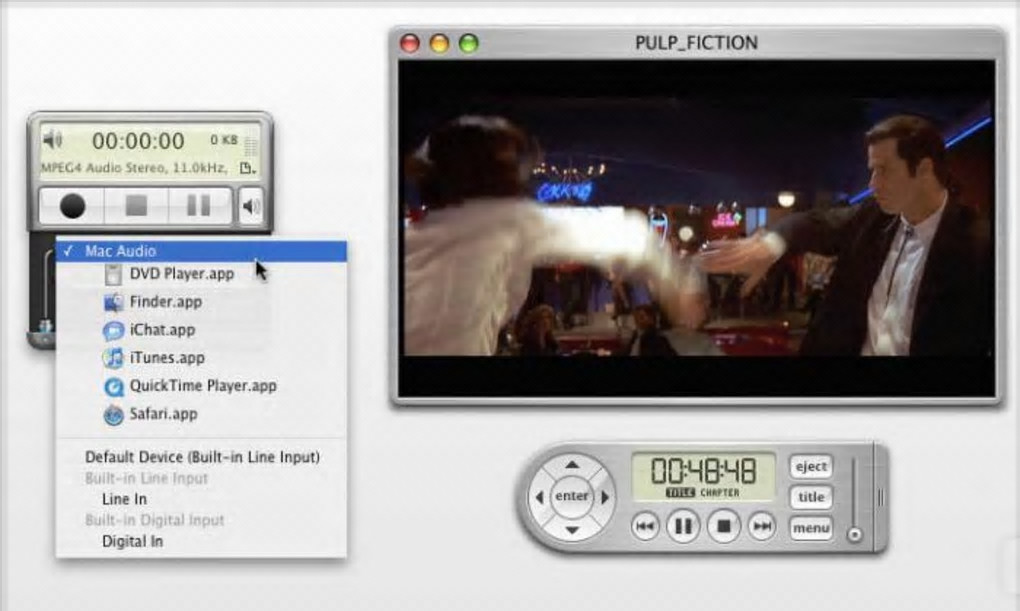Click the DVD remote enter button

571,496
